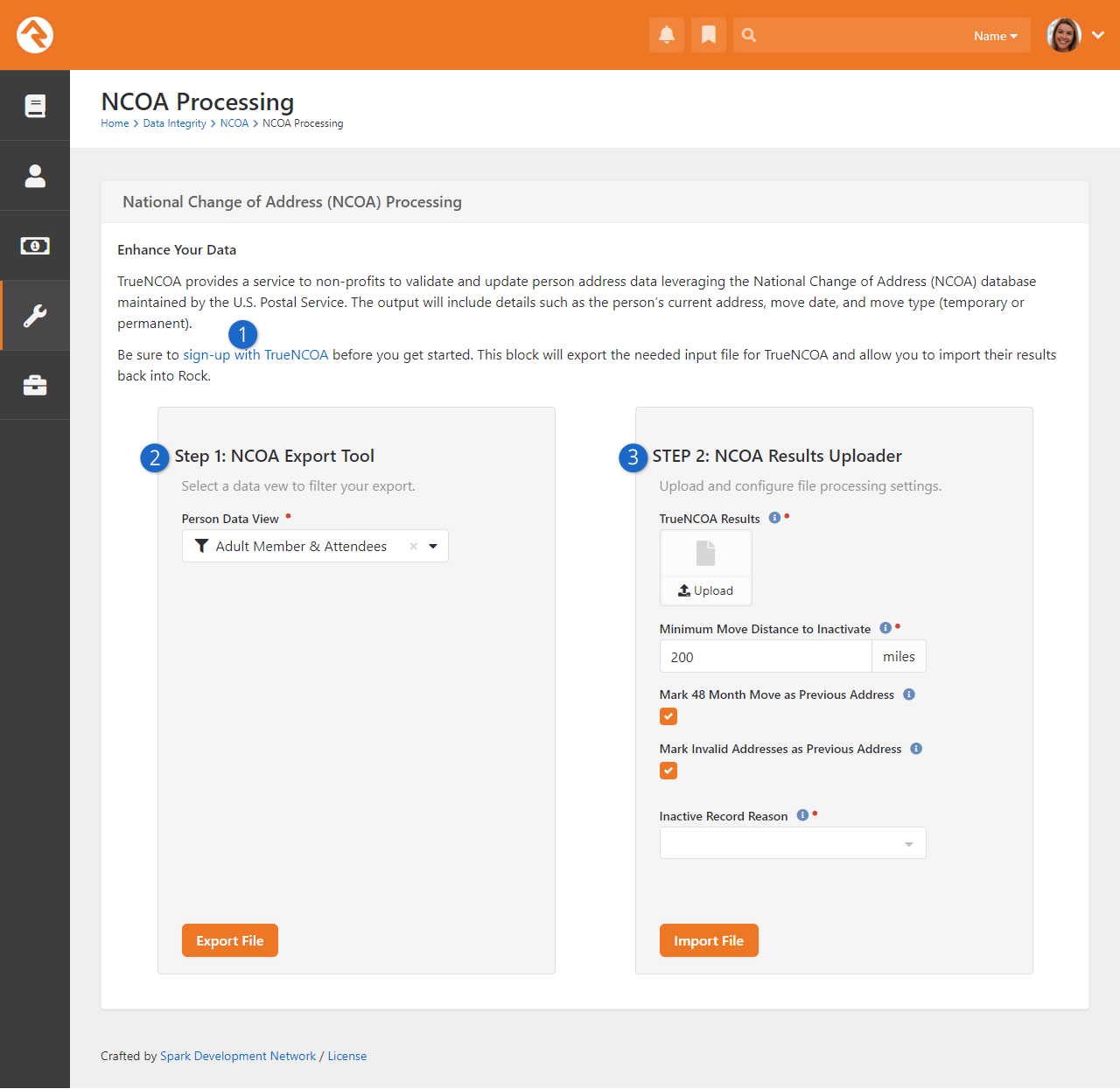Image resolution: width=1120 pixels, height=1089 pixels.
Task: Click the Rock RMS logo icon
Action: click(35, 35)
